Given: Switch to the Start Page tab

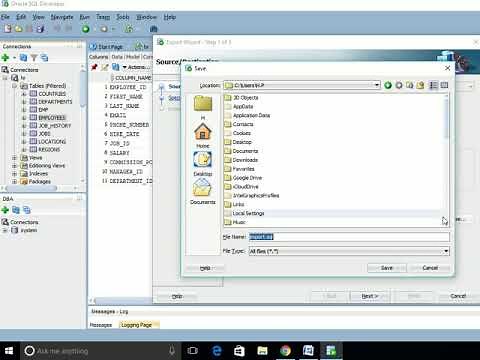Looking at the screenshot, I should [107, 47].
